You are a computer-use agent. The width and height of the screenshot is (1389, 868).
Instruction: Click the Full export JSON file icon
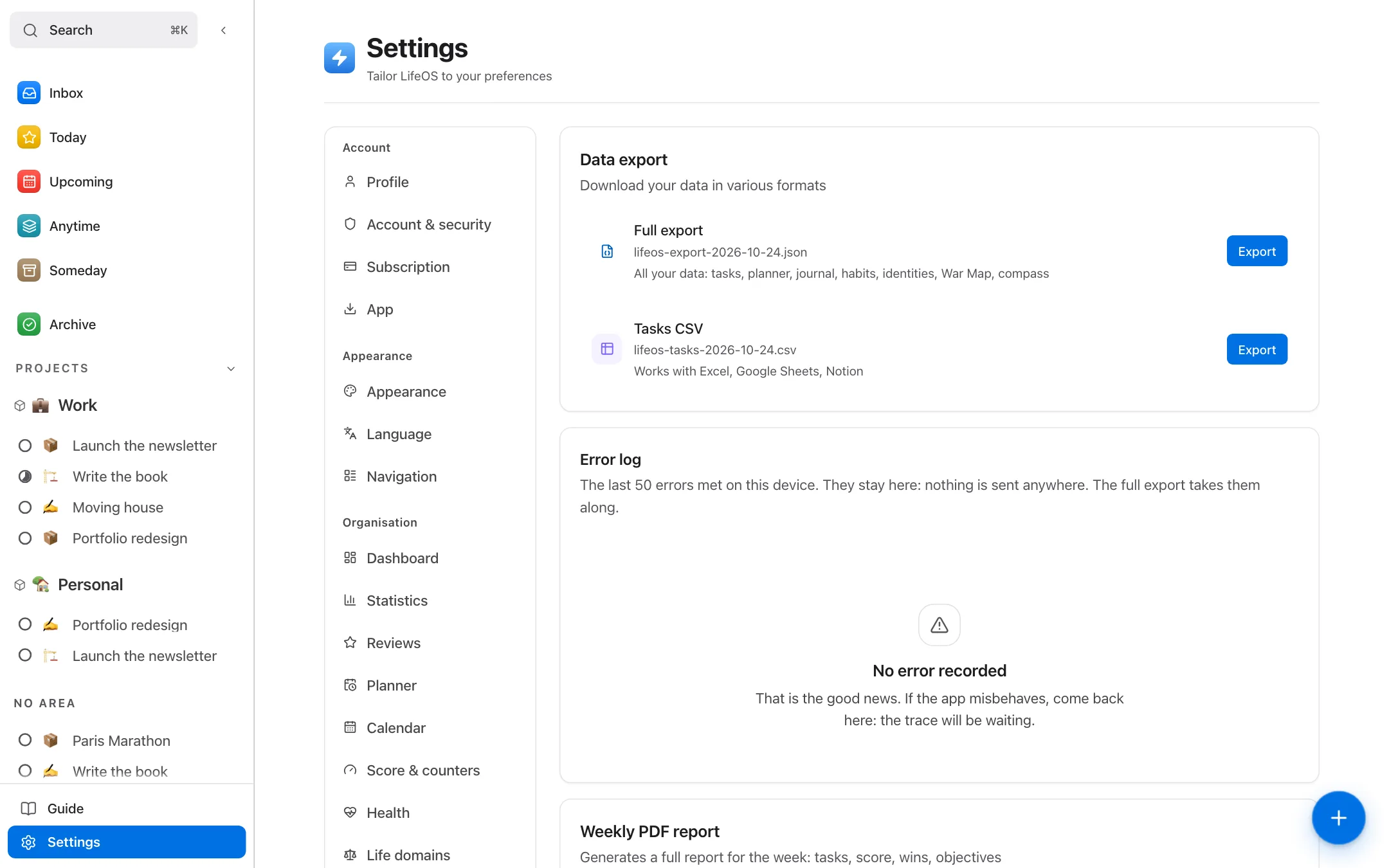607,251
